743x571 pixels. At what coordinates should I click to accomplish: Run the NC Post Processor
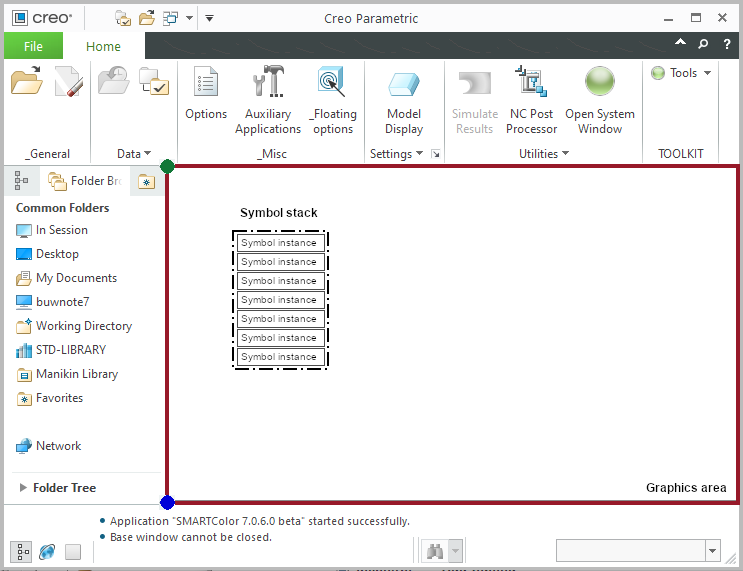531,84
